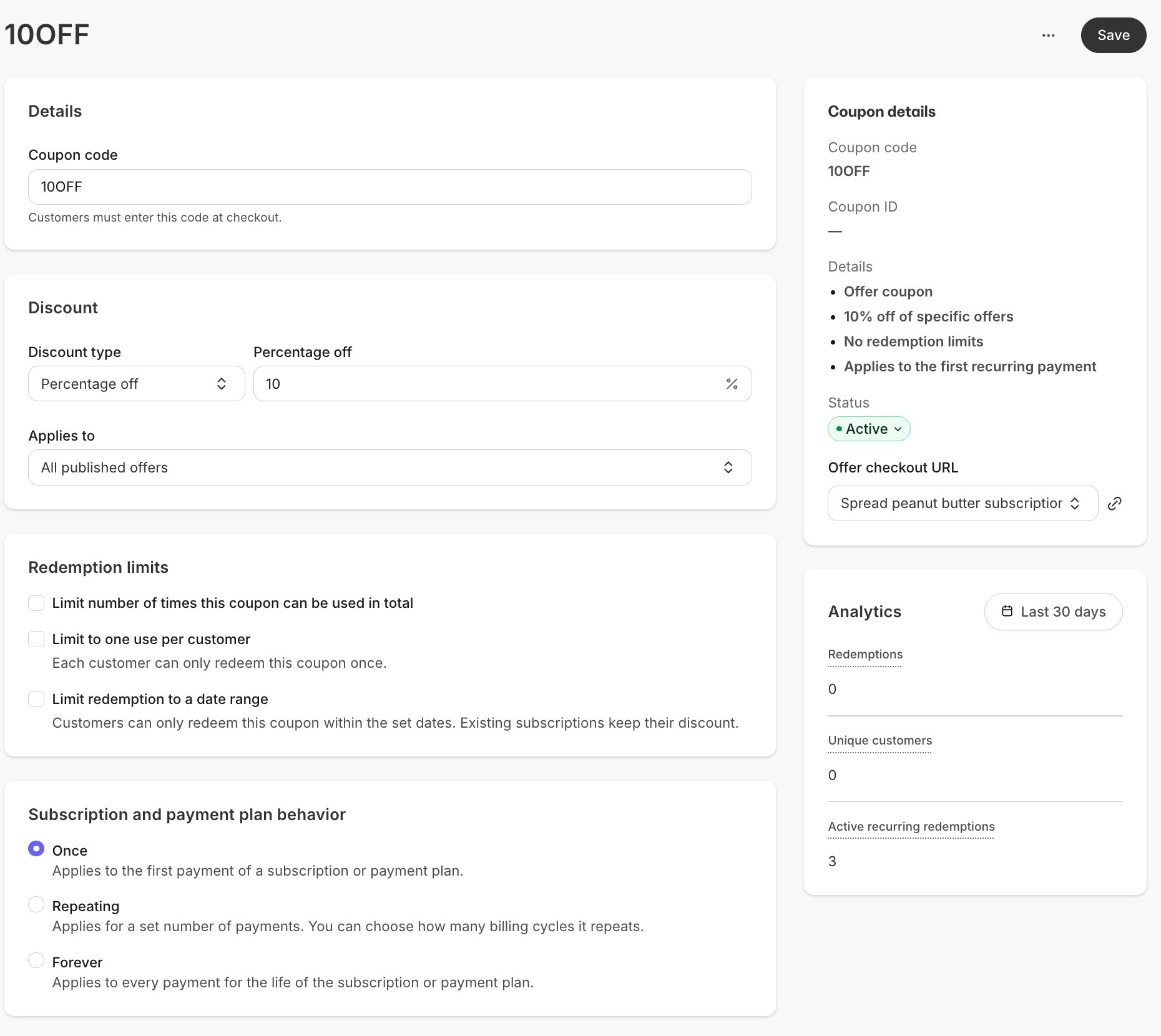
Task: Change the Active status dropdown
Action: 869,429
